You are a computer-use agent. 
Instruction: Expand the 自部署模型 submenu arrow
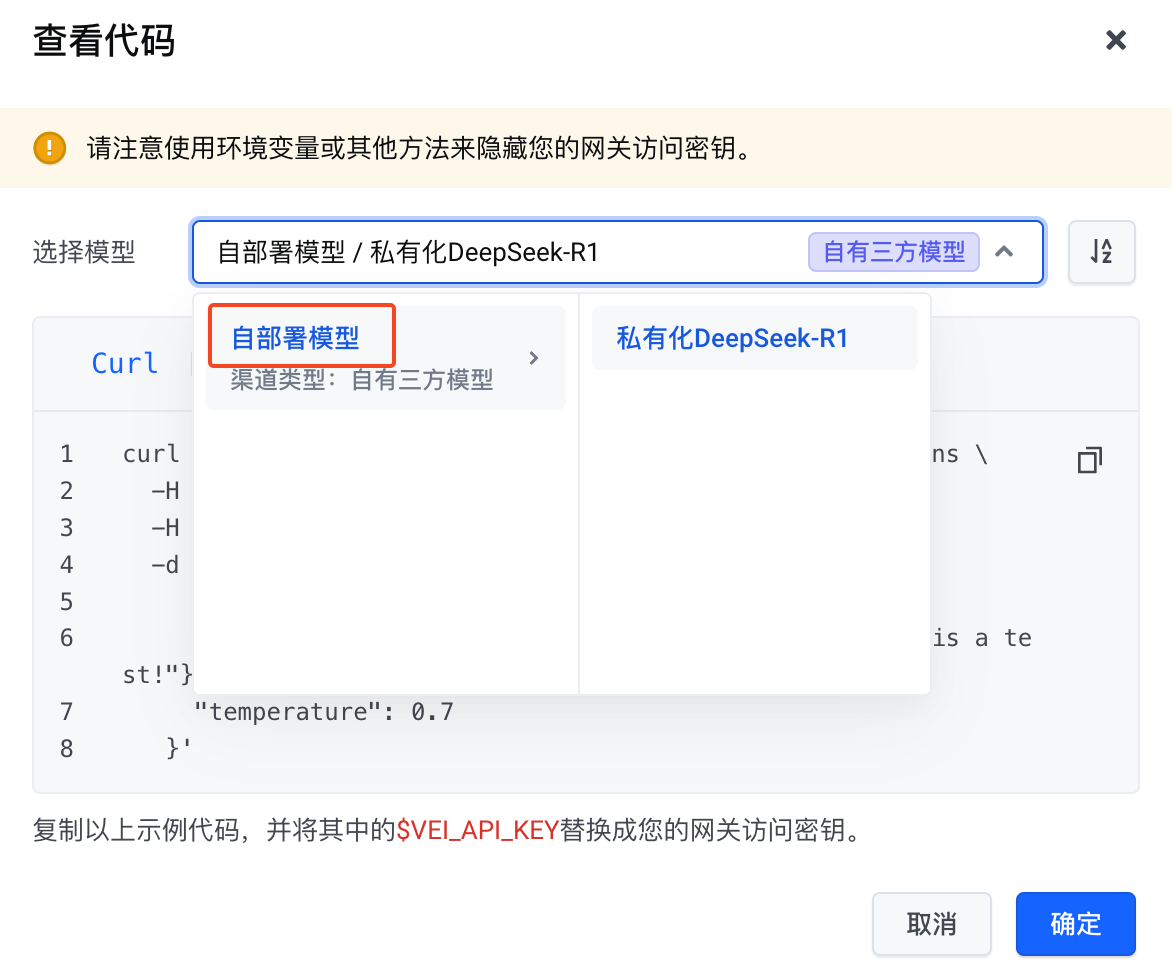pyautogui.click(x=534, y=358)
